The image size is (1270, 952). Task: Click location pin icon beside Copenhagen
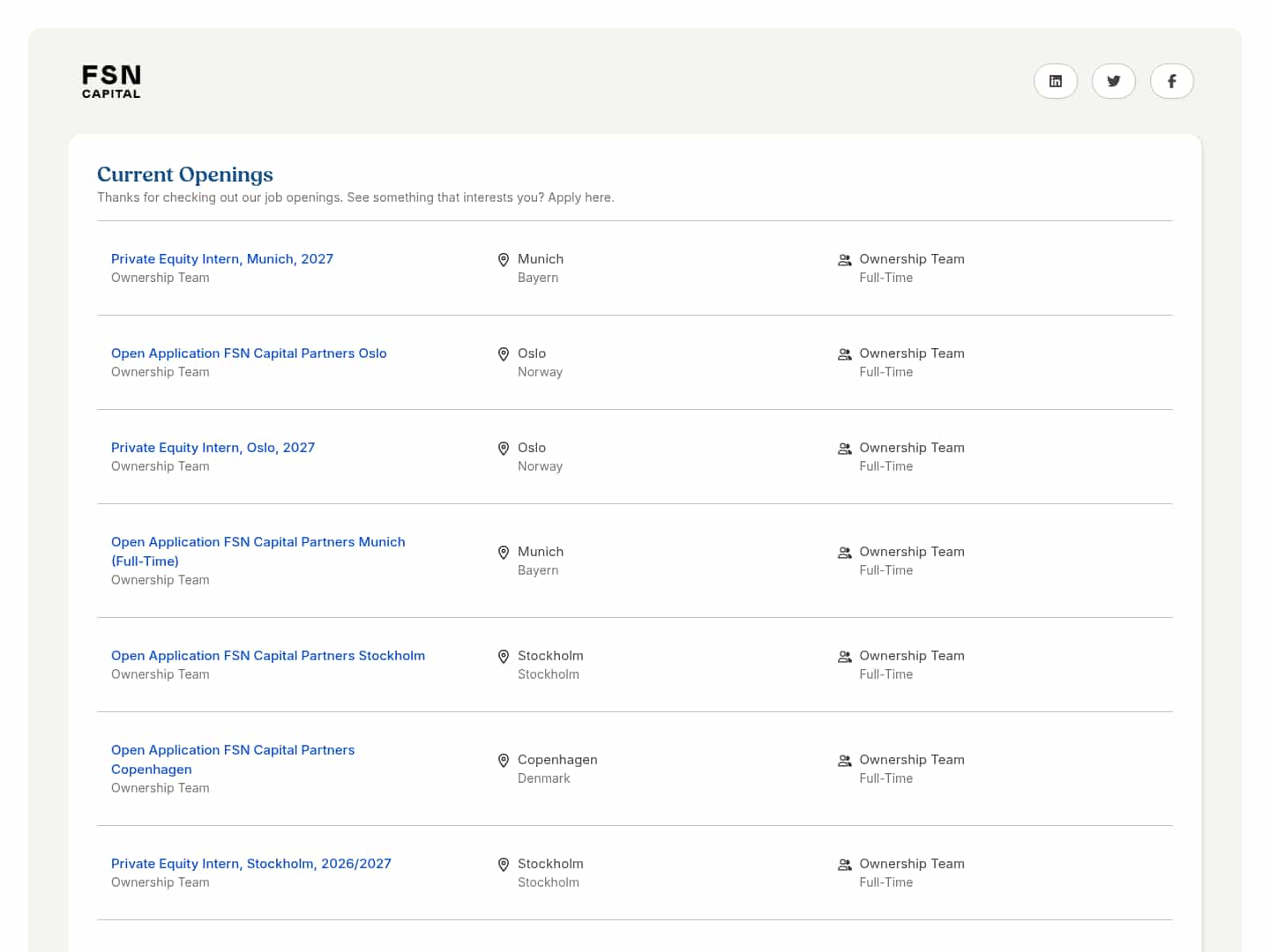(x=504, y=761)
